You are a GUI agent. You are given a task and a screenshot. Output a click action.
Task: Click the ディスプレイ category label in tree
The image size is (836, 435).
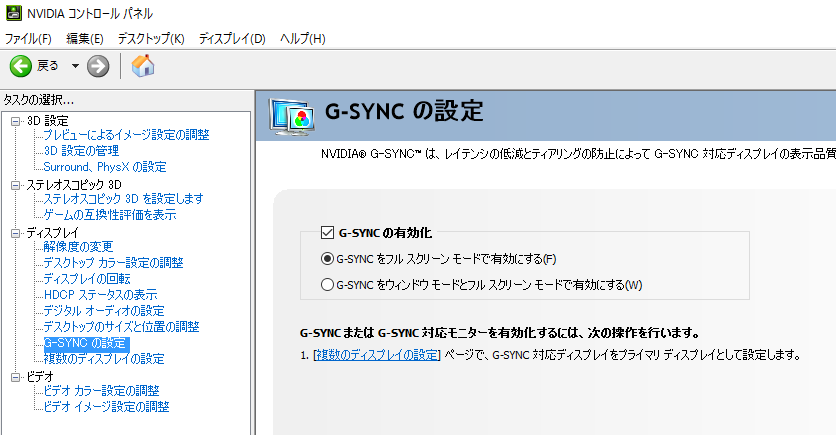(53, 233)
